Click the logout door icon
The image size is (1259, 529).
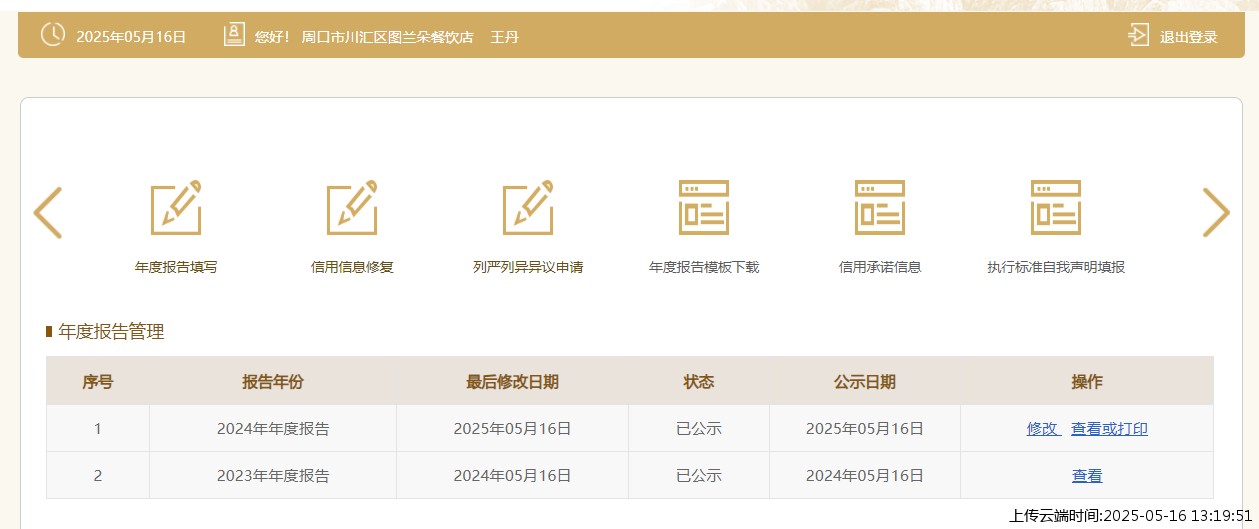[x=1138, y=35]
